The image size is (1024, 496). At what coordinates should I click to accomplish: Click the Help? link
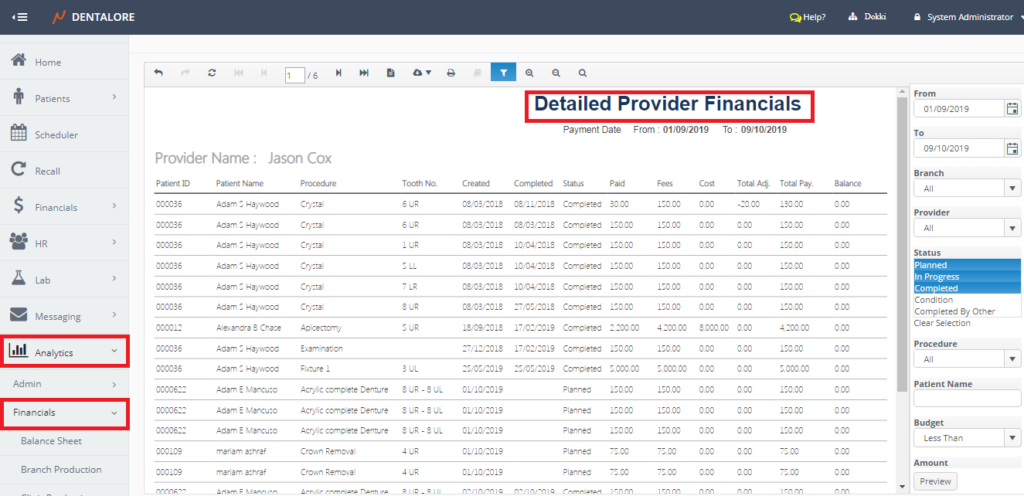click(x=807, y=17)
